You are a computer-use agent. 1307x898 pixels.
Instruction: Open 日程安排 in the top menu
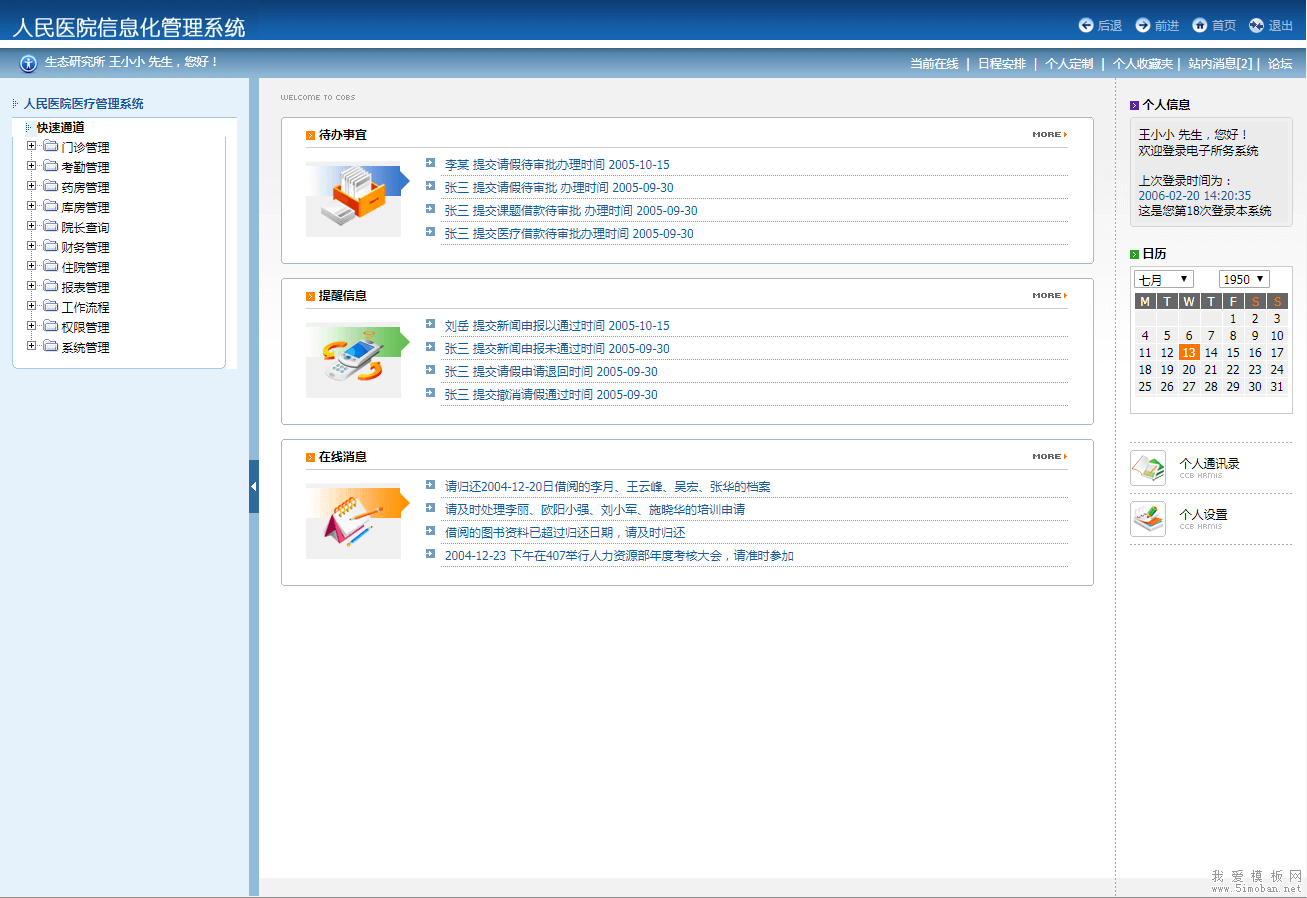click(x=1001, y=63)
